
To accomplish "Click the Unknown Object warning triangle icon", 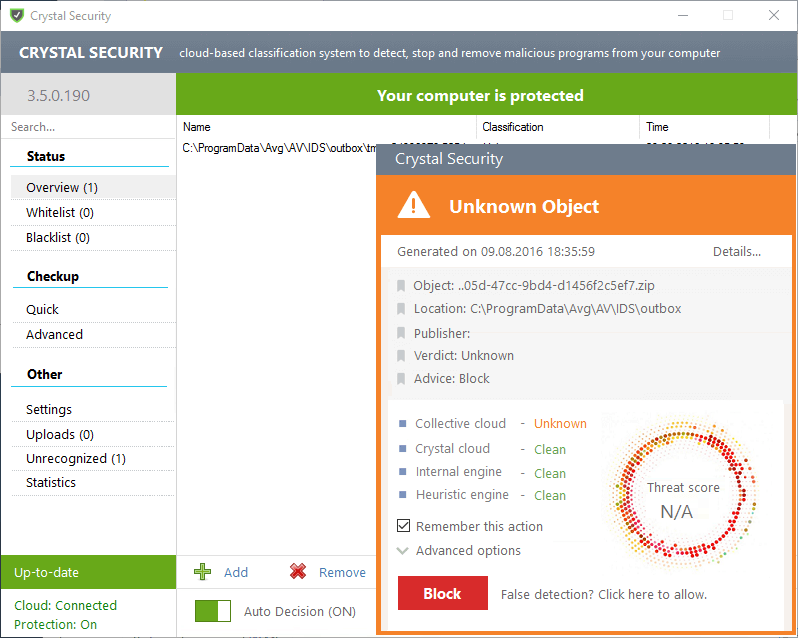I will tap(413, 205).
